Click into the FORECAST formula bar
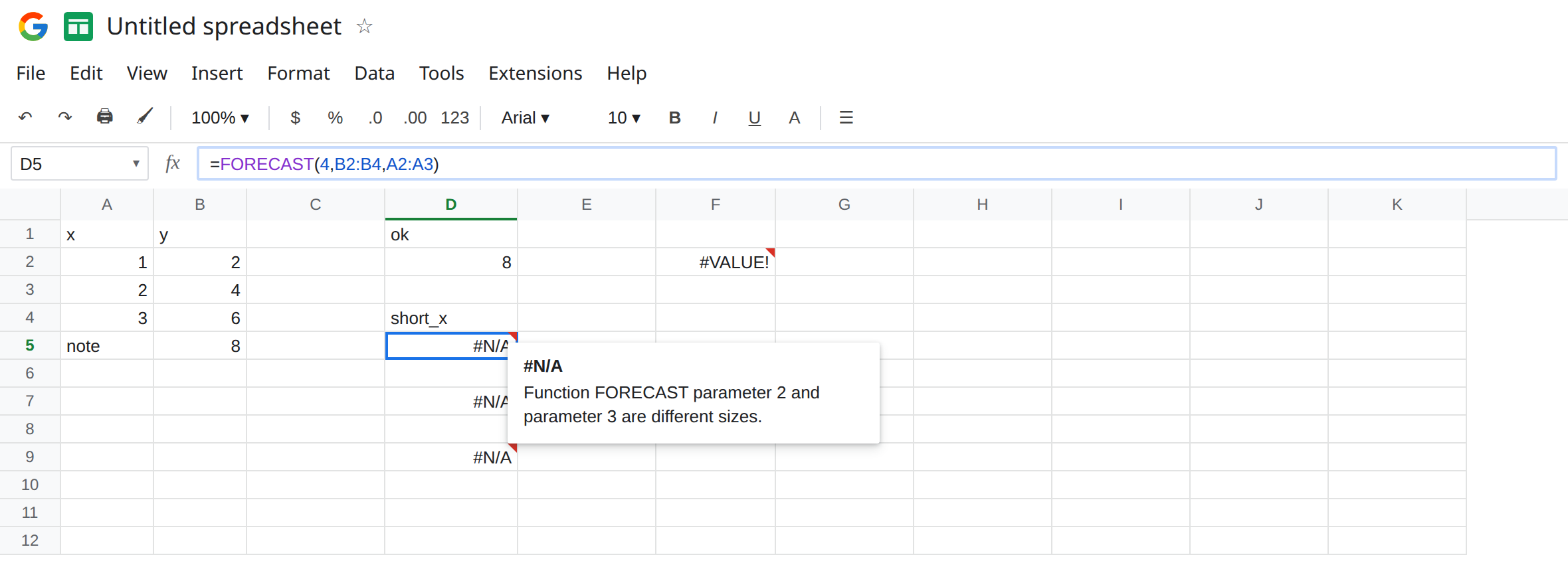1568x563 pixels. pos(876,163)
